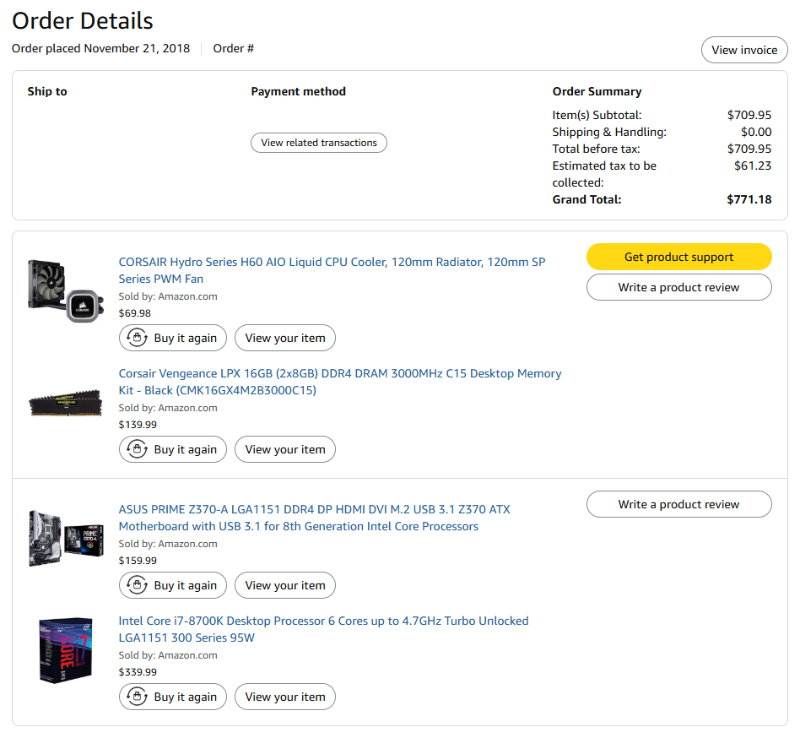Click the buy-again cart icon for Intel i7-8700K
The image size is (800, 738).
pos(136,697)
